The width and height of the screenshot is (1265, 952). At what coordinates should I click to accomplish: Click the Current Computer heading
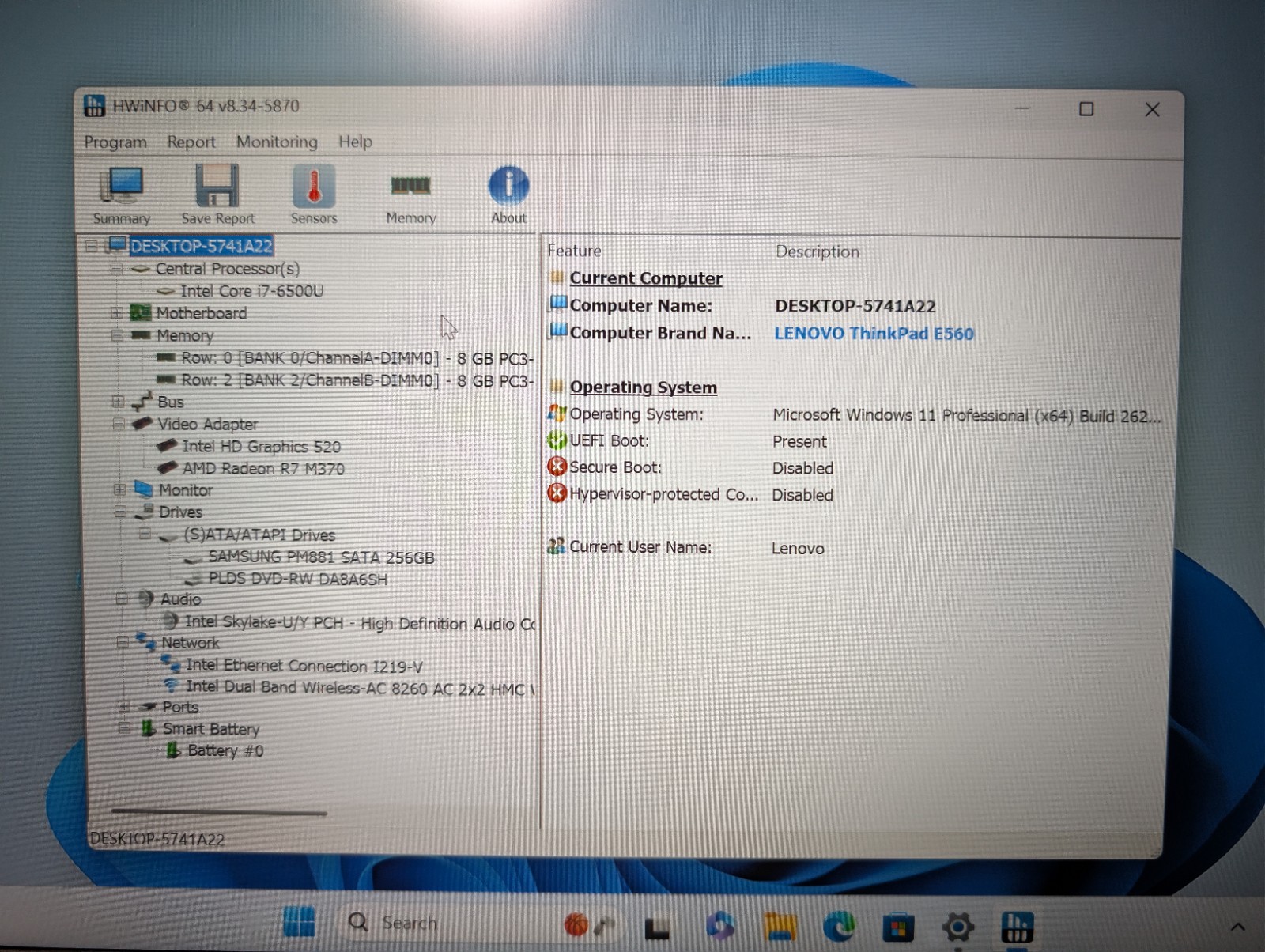click(x=646, y=278)
